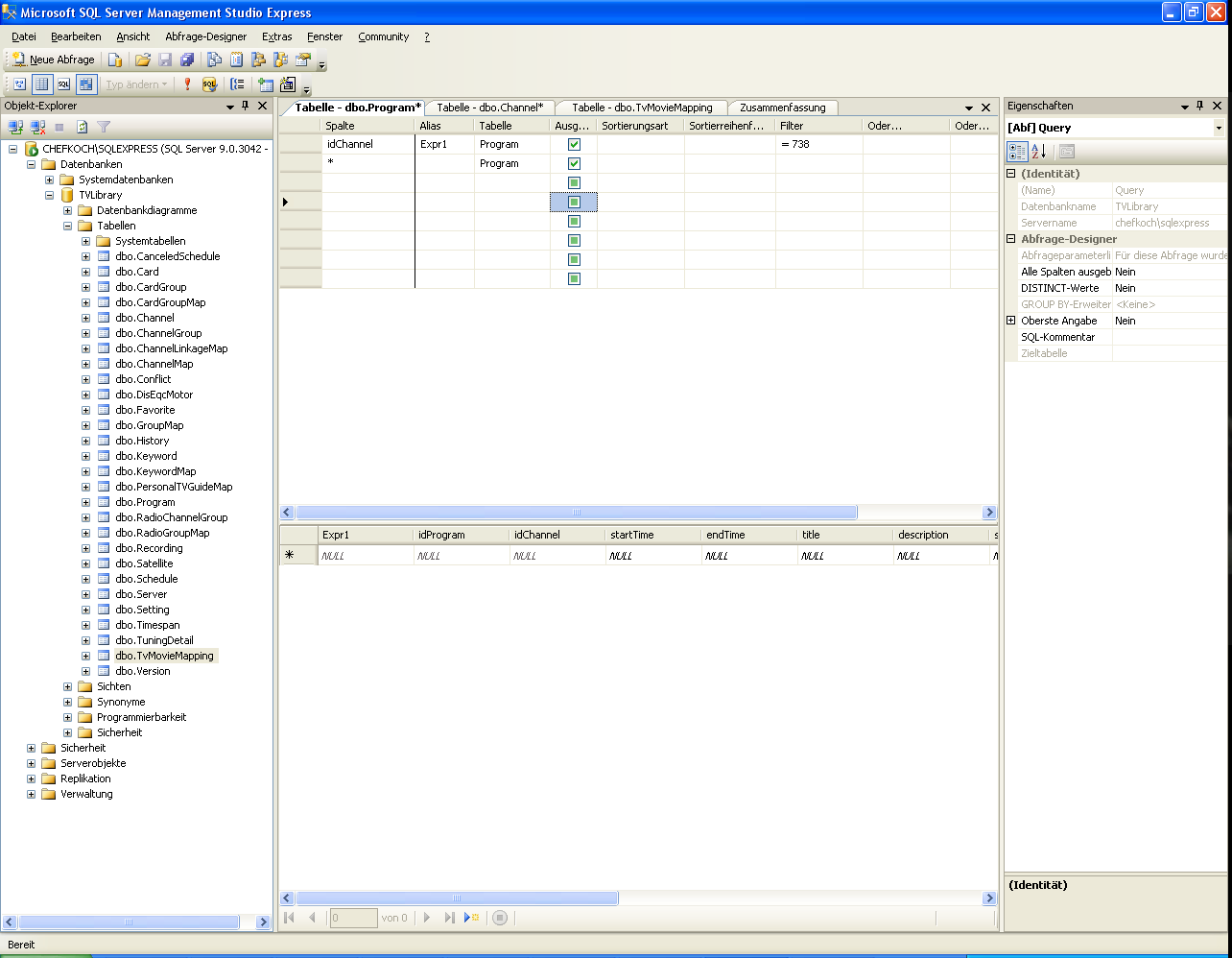Click the move to new row navigation icon
The height and width of the screenshot is (958, 1232).
(471, 918)
